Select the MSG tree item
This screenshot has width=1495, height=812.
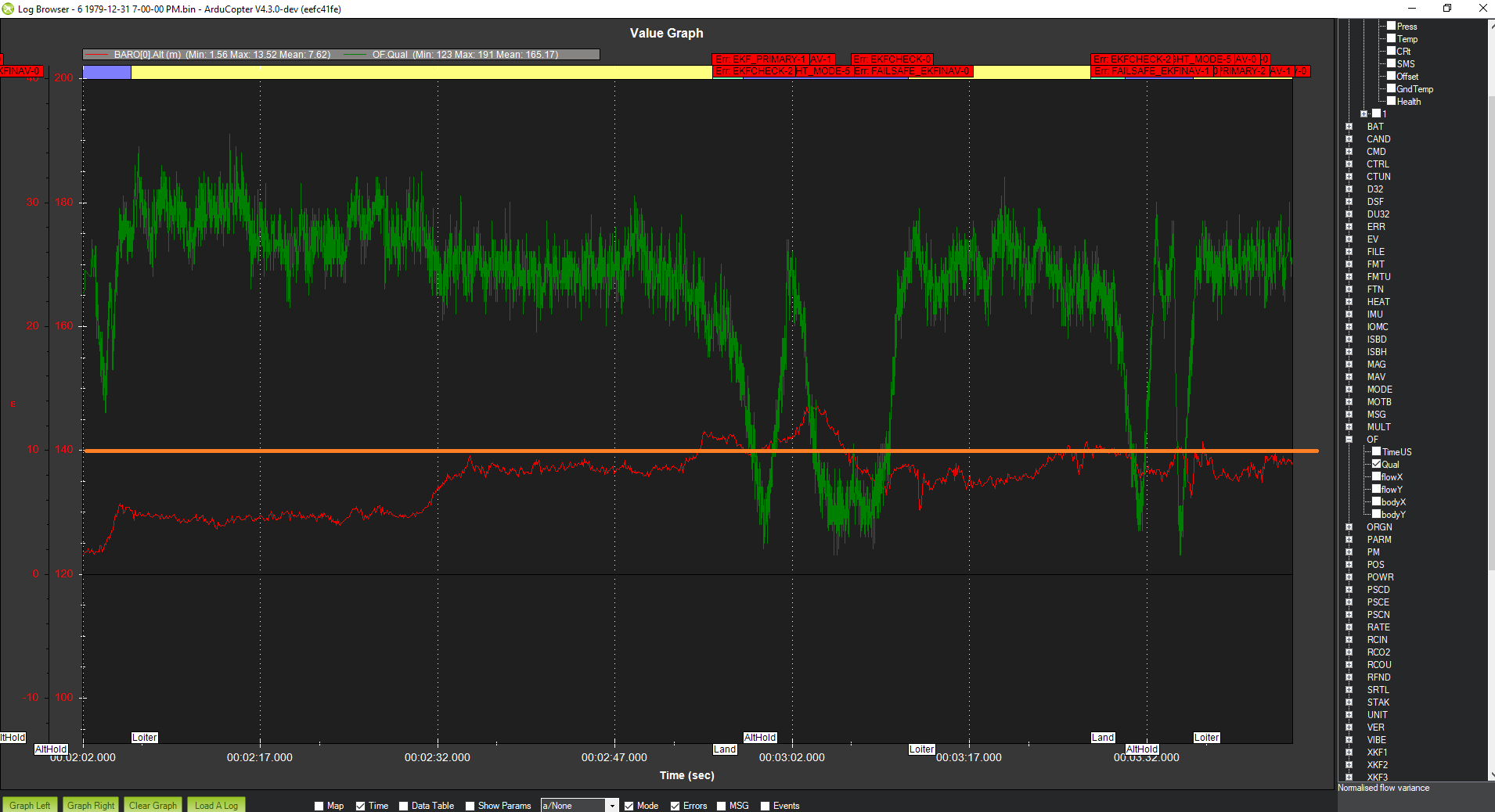coord(1376,415)
